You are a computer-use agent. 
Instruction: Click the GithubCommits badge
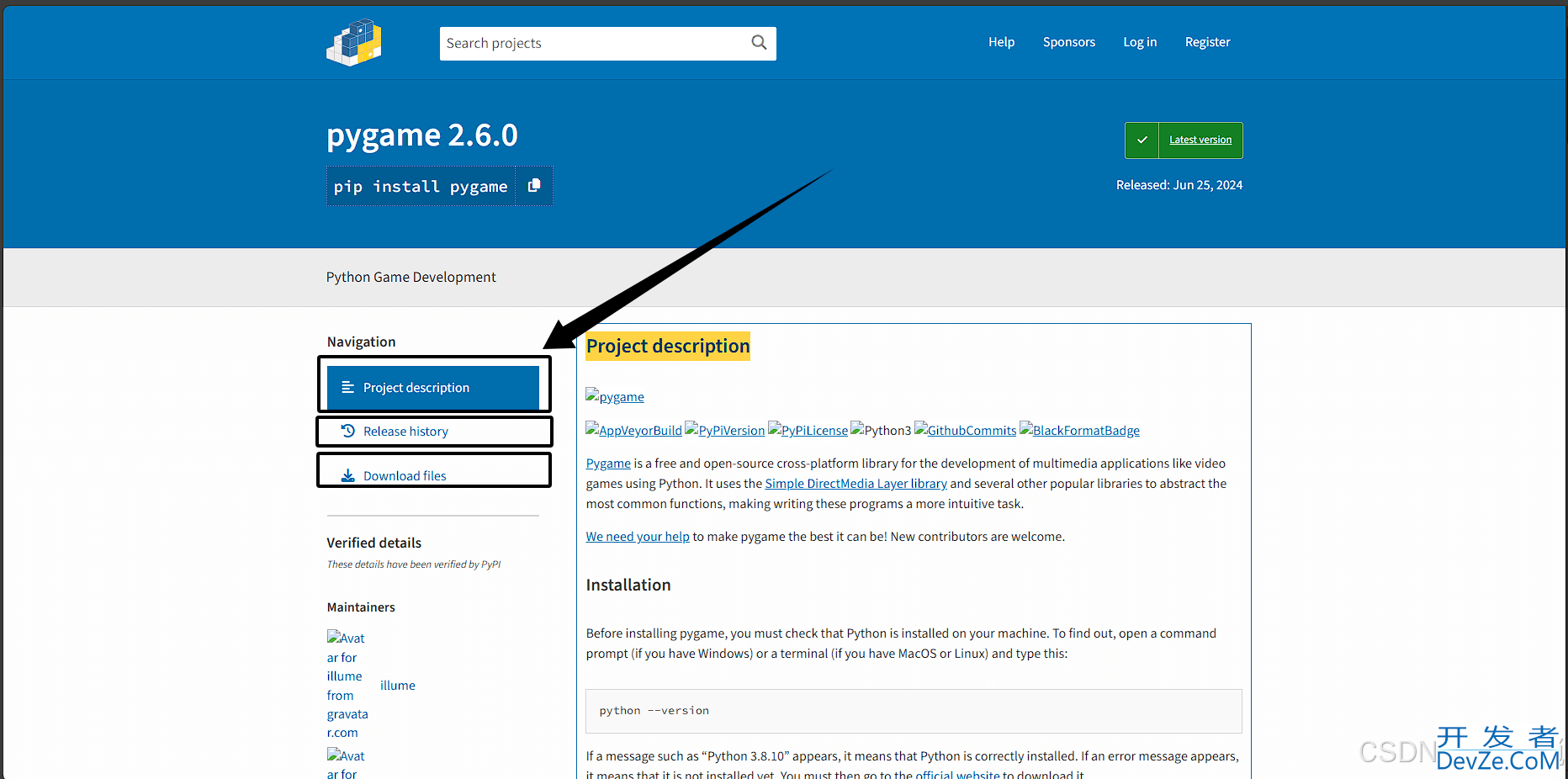point(965,430)
